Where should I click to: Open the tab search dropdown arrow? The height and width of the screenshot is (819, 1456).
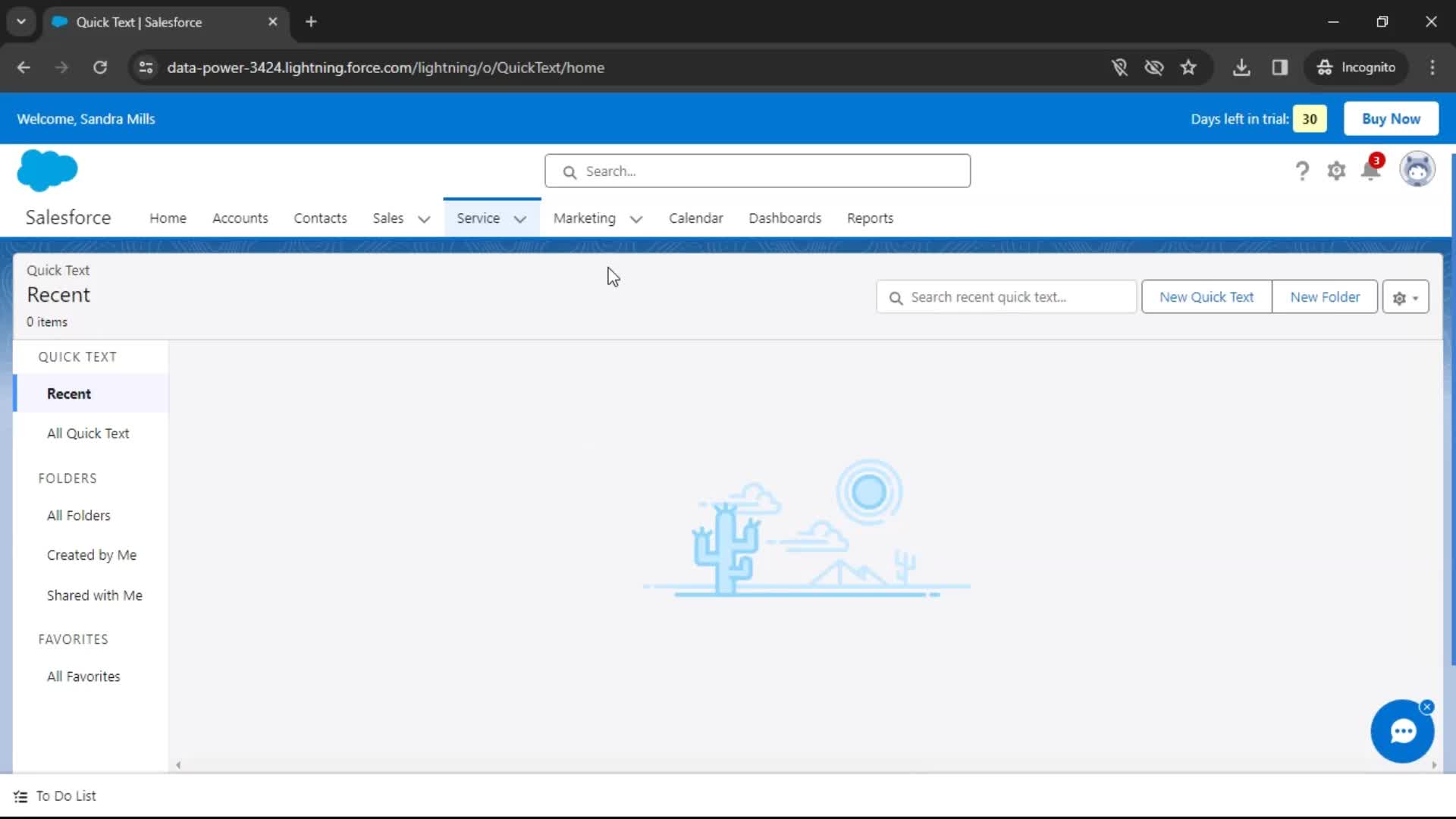coord(21,22)
